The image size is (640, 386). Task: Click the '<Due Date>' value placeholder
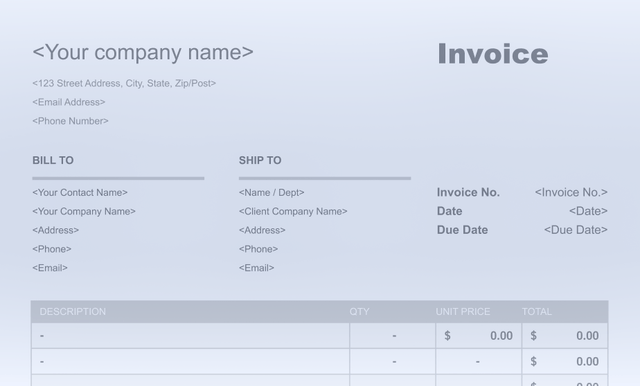tap(576, 230)
